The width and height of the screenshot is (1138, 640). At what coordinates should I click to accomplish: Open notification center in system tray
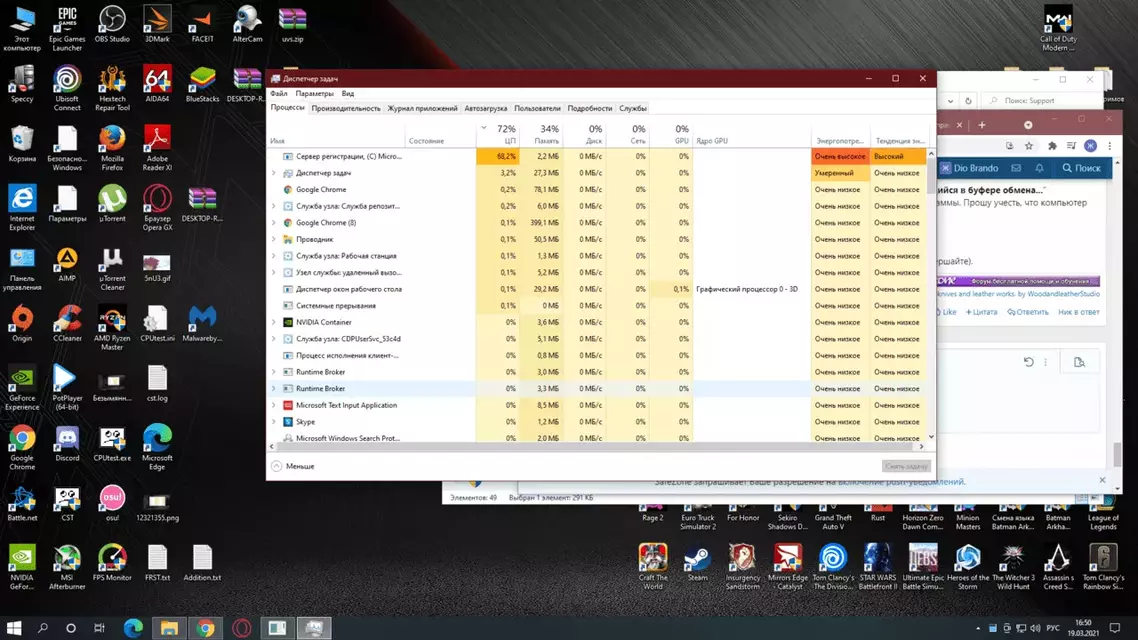point(1115,628)
